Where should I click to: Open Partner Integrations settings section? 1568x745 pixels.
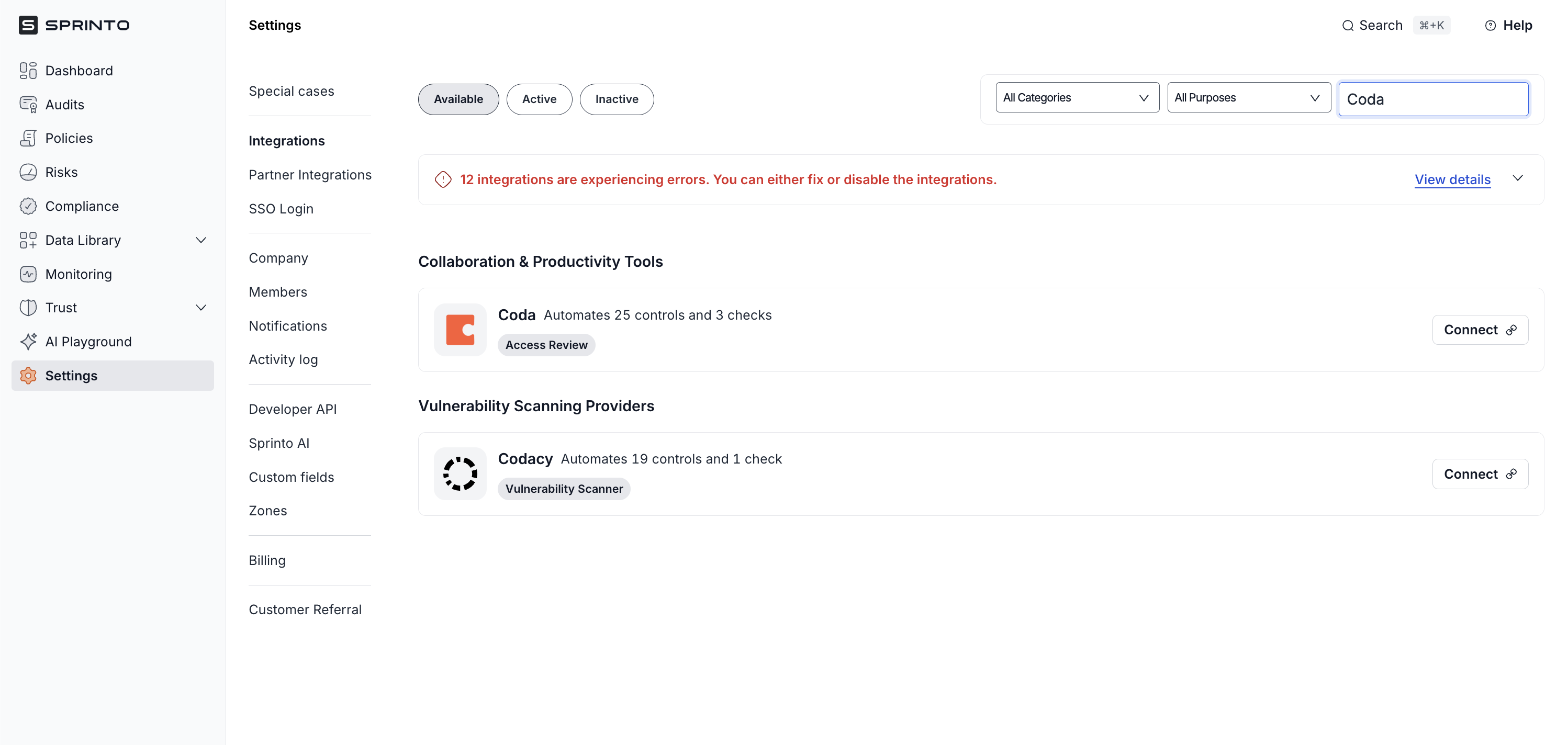pyautogui.click(x=310, y=175)
